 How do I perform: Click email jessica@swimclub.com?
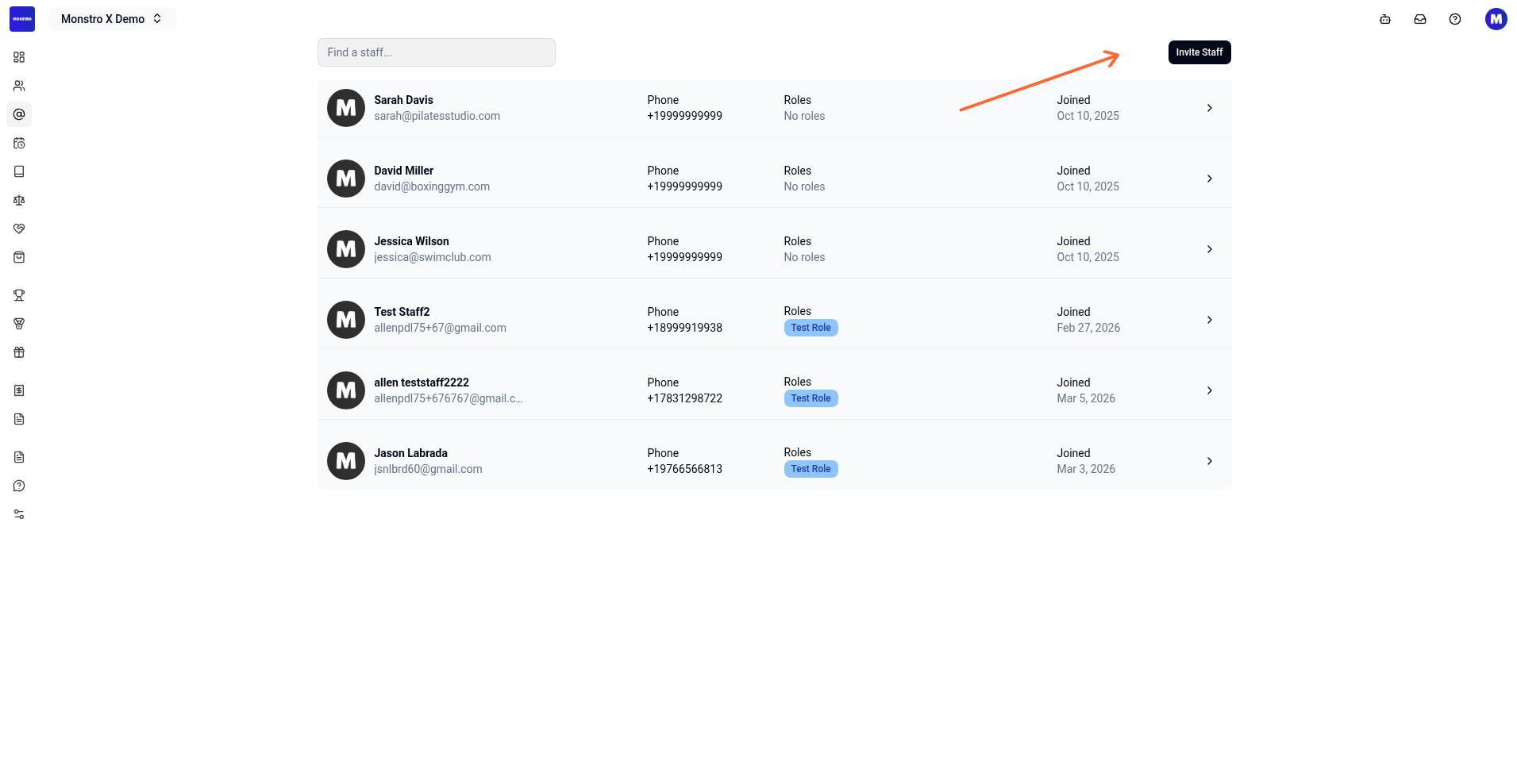click(x=433, y=257)
